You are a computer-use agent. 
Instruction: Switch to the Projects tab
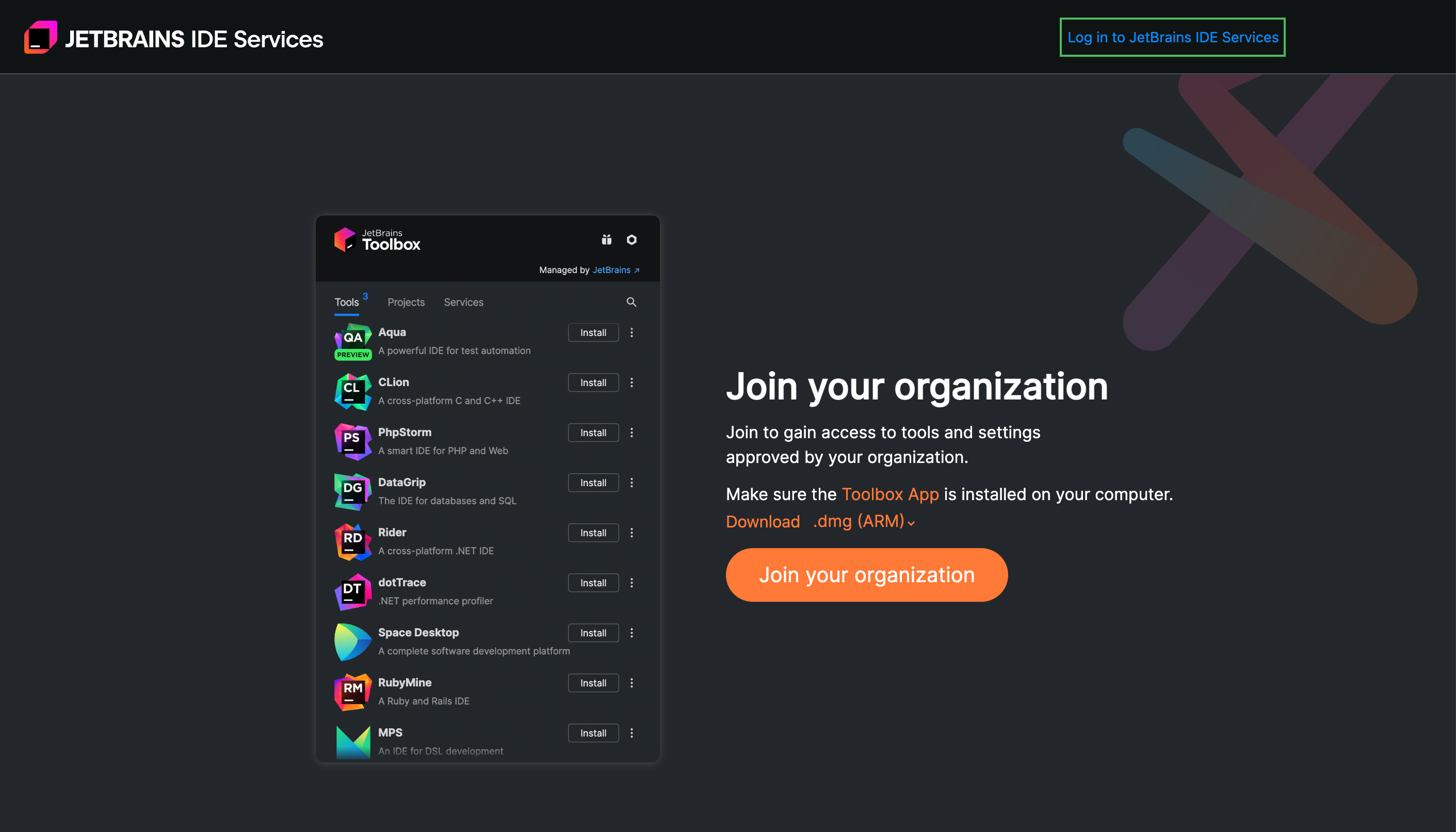406,302
